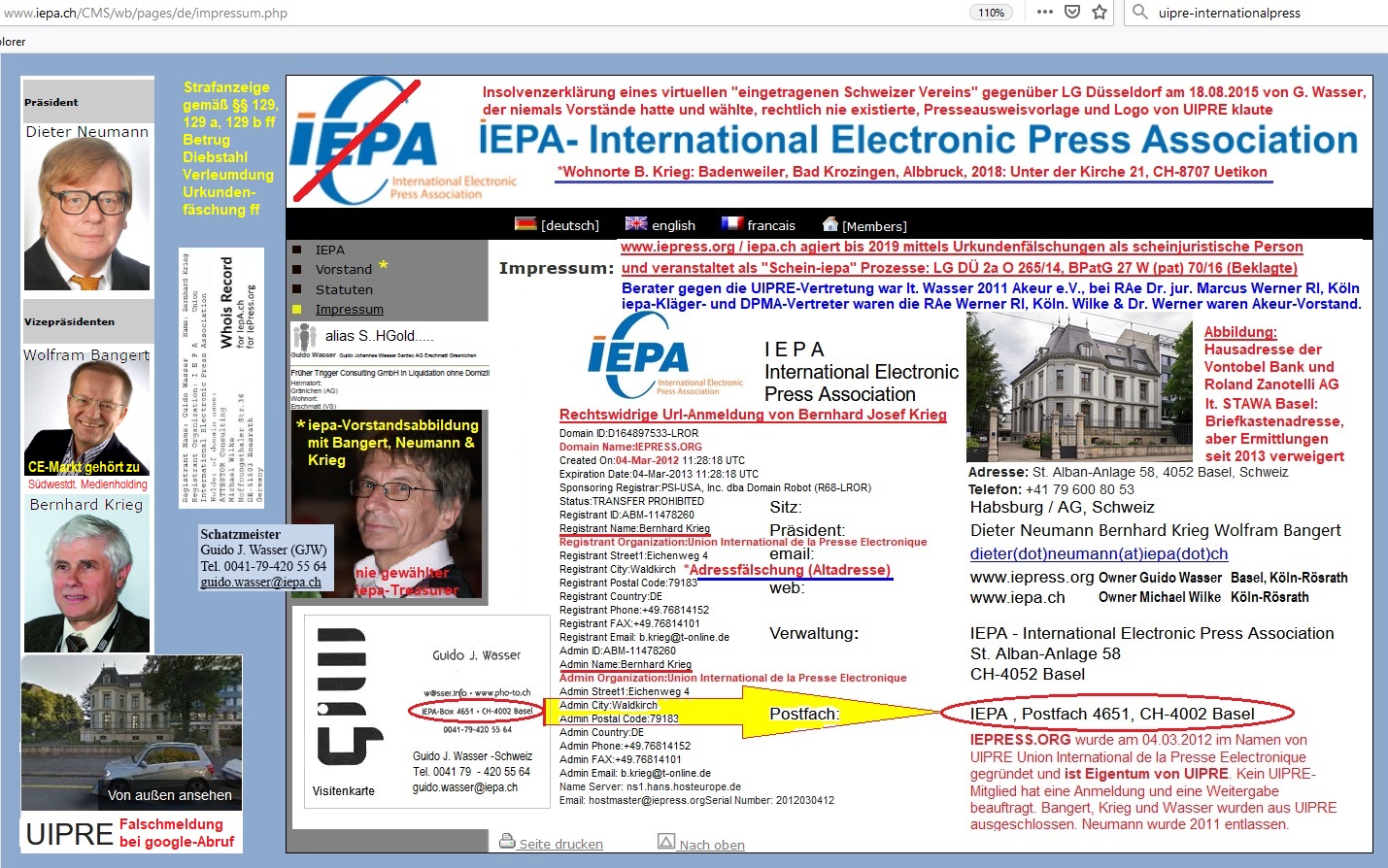Choose the French flag icon
This screenshot has height=868, width=1388.
tap(732, 224)
